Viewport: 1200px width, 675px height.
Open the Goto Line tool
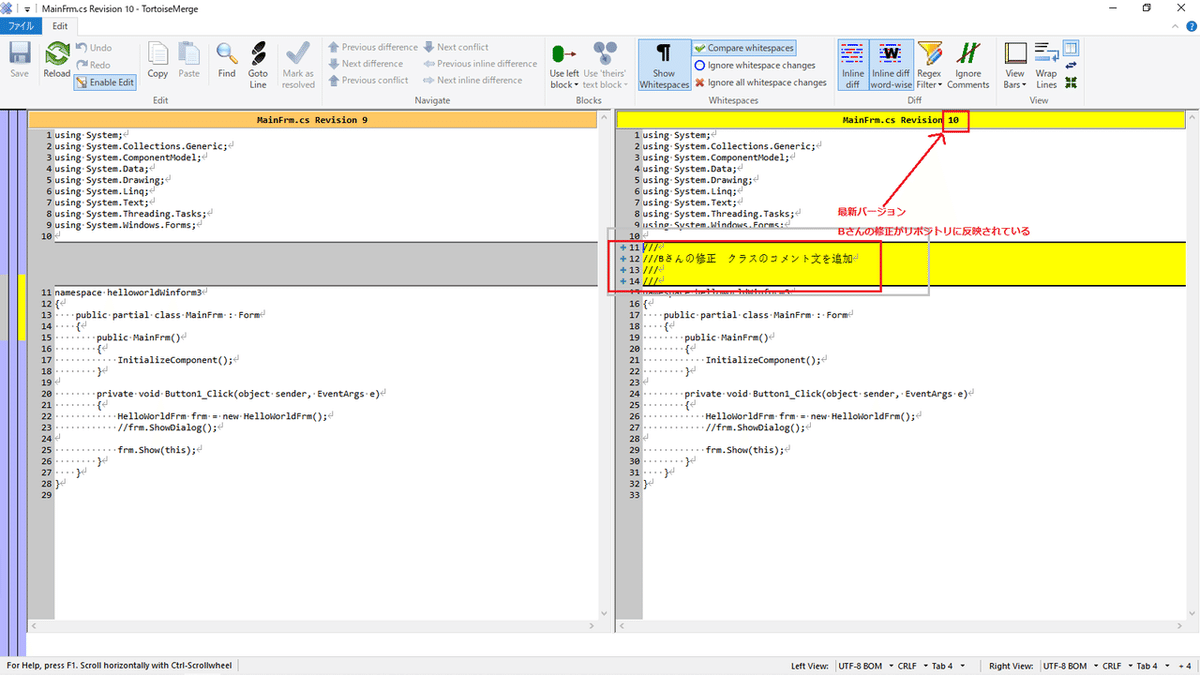[x=258, y=65]
